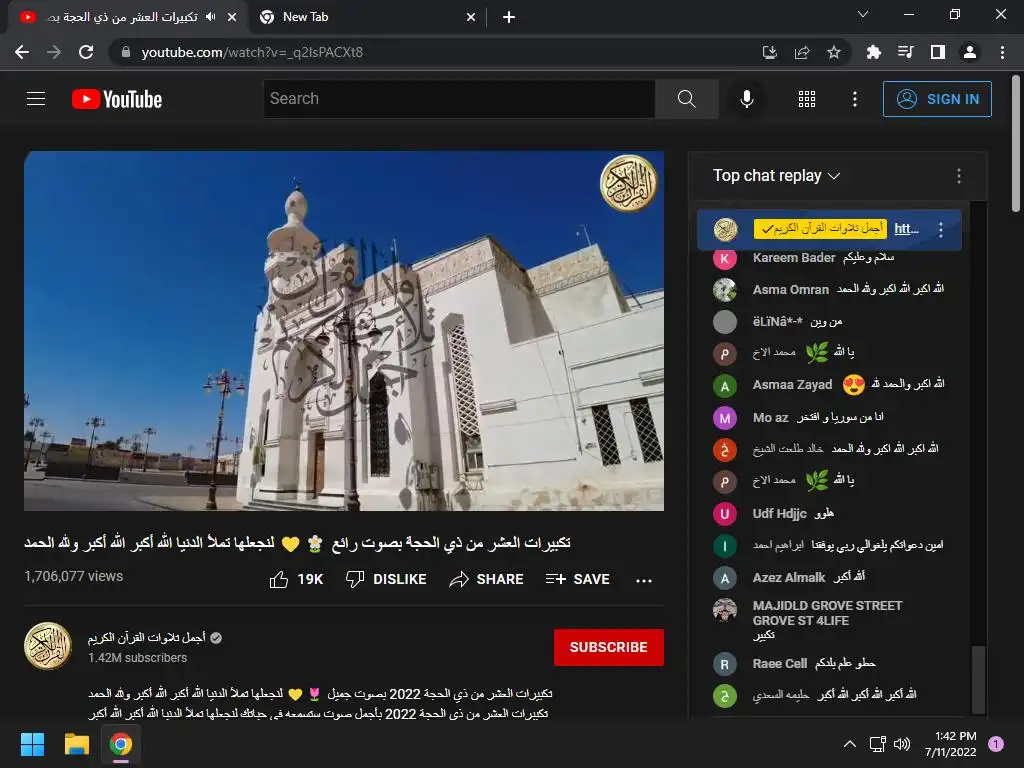Click the video player frame
The image size is (1024, 768).
pyautogui.click(x=344, y=331)
